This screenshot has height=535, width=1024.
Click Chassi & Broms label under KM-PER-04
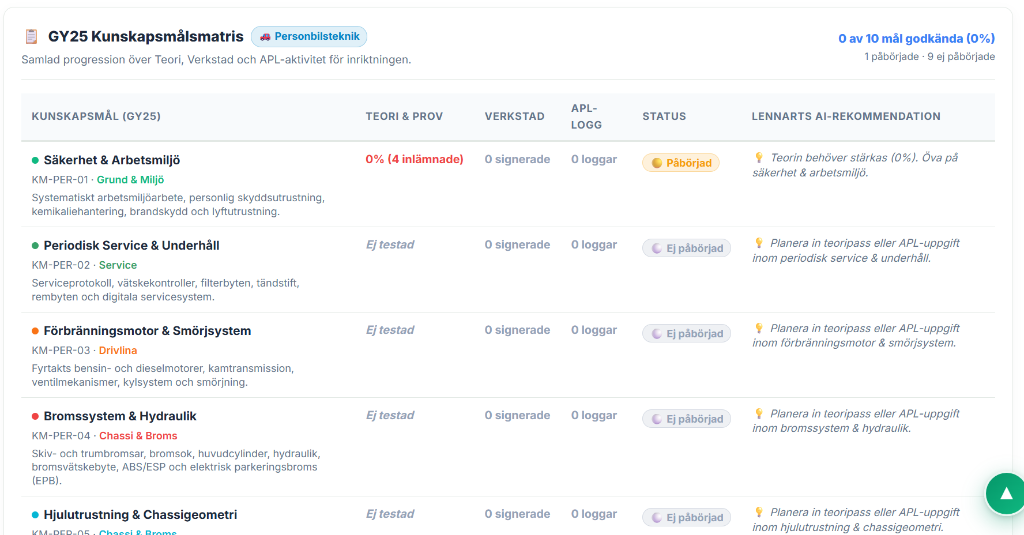[138, 436]
